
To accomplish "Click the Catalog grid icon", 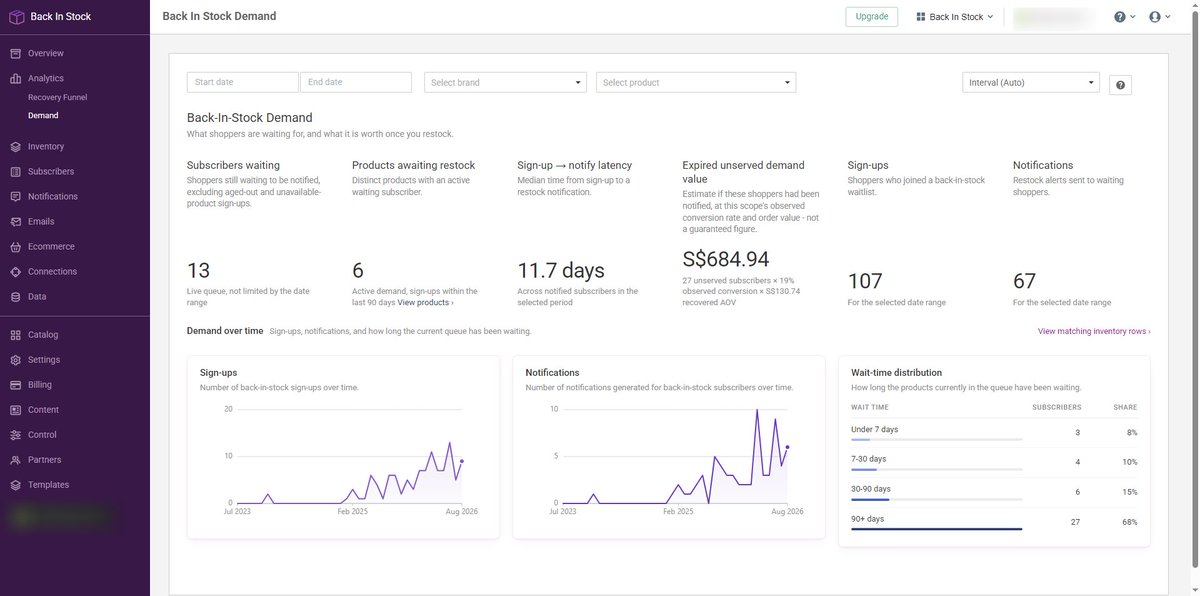I will pos(16,335).
